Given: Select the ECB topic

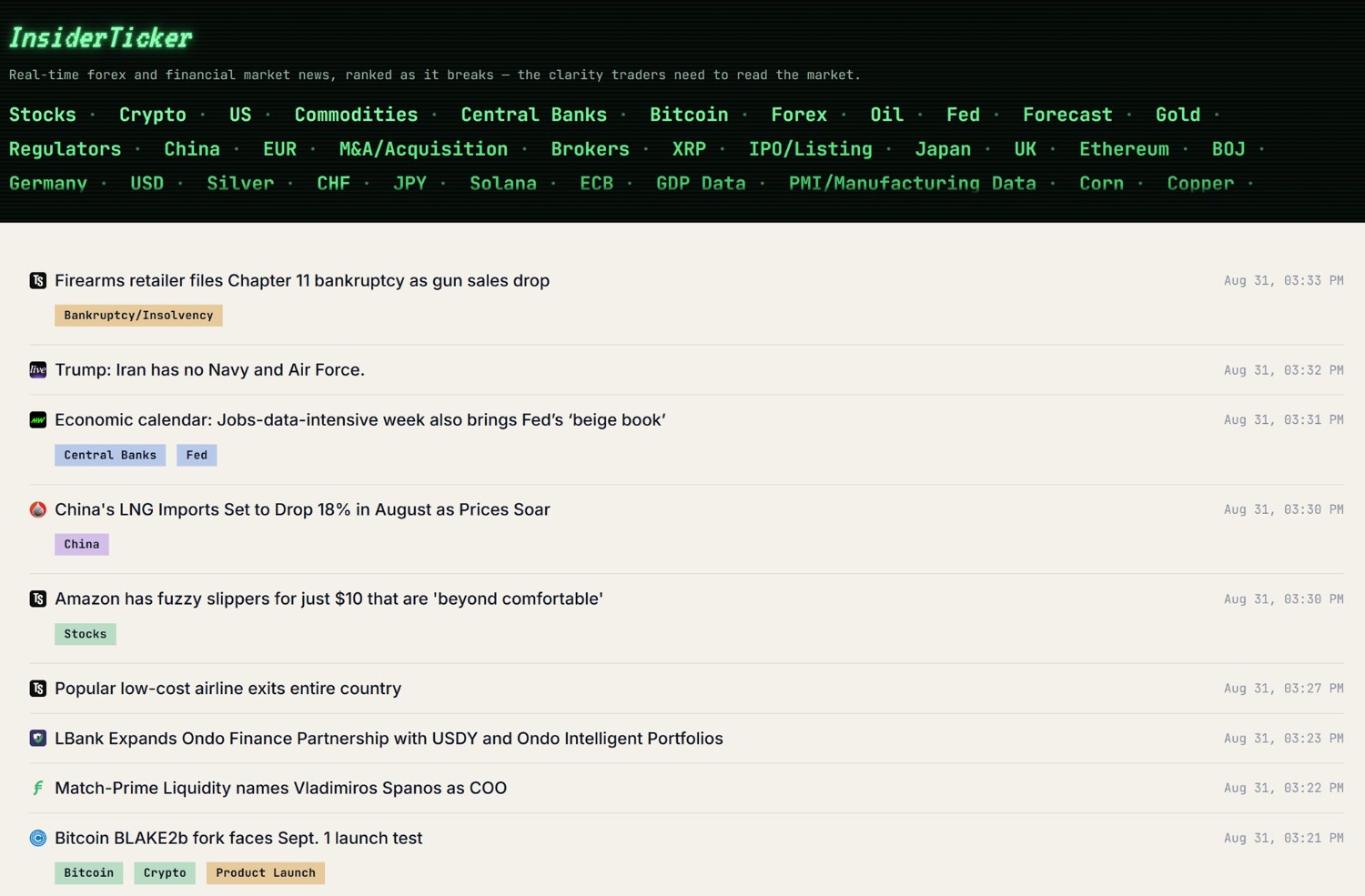Looking at the screenshot, I should pos(597,184).
